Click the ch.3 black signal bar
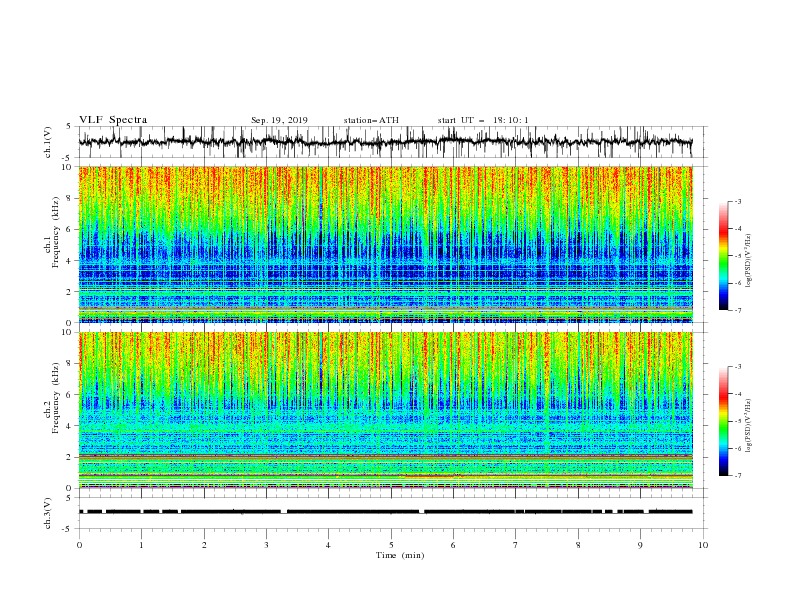This screenshot has height=612, width=792. pyautogui.click(x=386, y=512)
